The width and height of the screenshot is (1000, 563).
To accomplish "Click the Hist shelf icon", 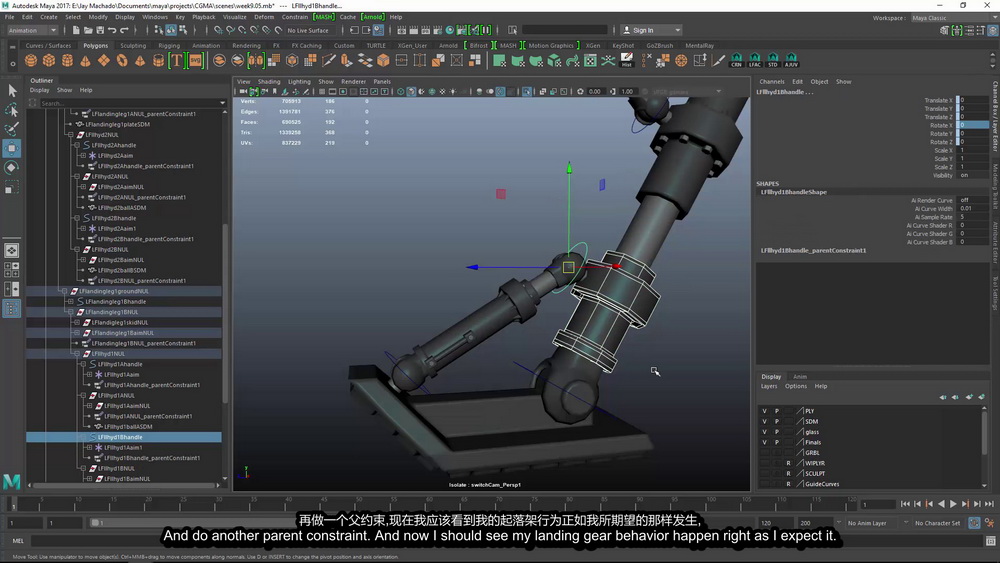I will [x=626, y=61].
